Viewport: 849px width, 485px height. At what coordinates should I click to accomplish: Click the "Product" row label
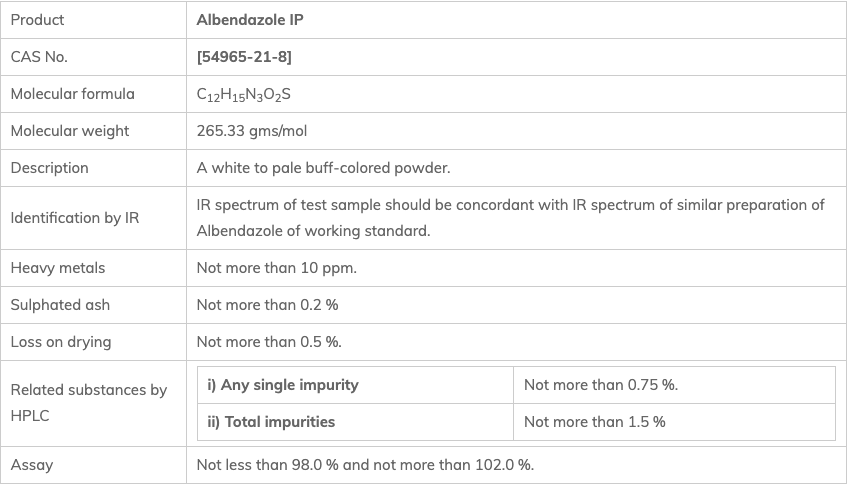pyautogui.click(x=37, y=20)
